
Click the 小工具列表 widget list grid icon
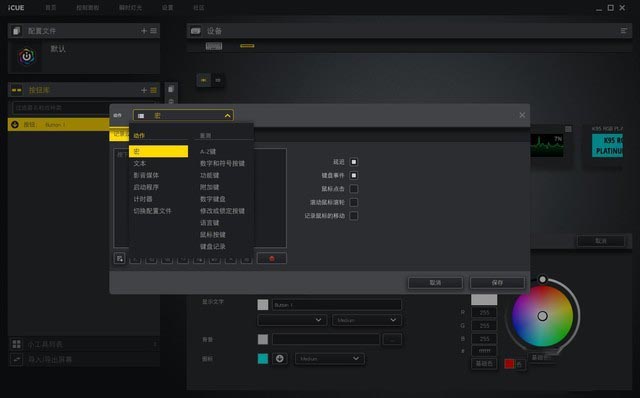click(17, 344)
